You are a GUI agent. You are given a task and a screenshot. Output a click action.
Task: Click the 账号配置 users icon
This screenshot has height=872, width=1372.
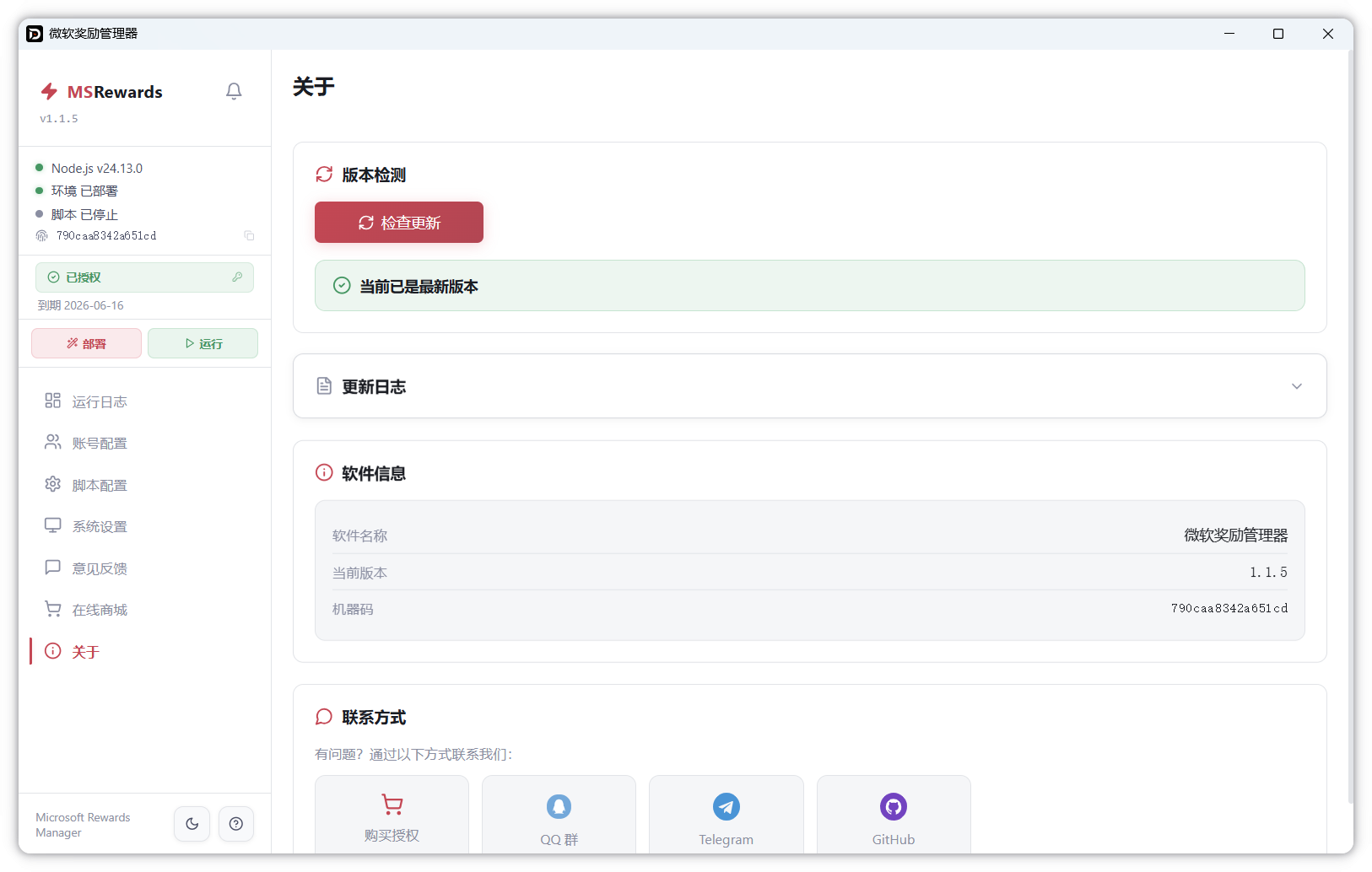(53, 442)
